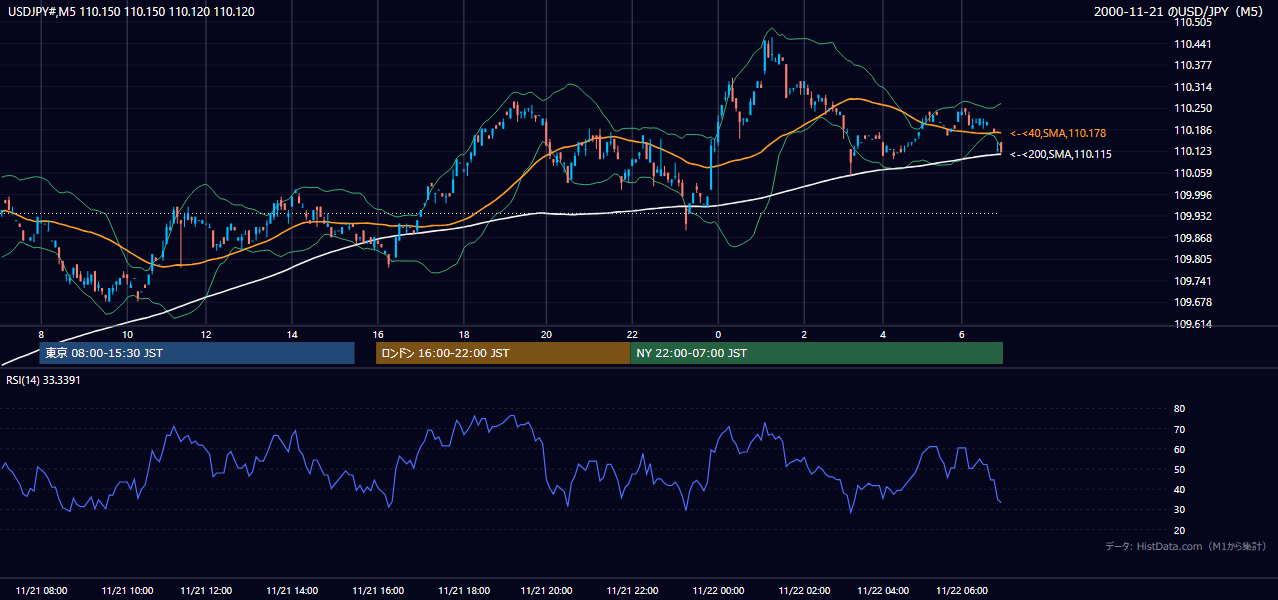Click RSI scale level 70
Screen dimensions: 1278x600
point(1179,429)
